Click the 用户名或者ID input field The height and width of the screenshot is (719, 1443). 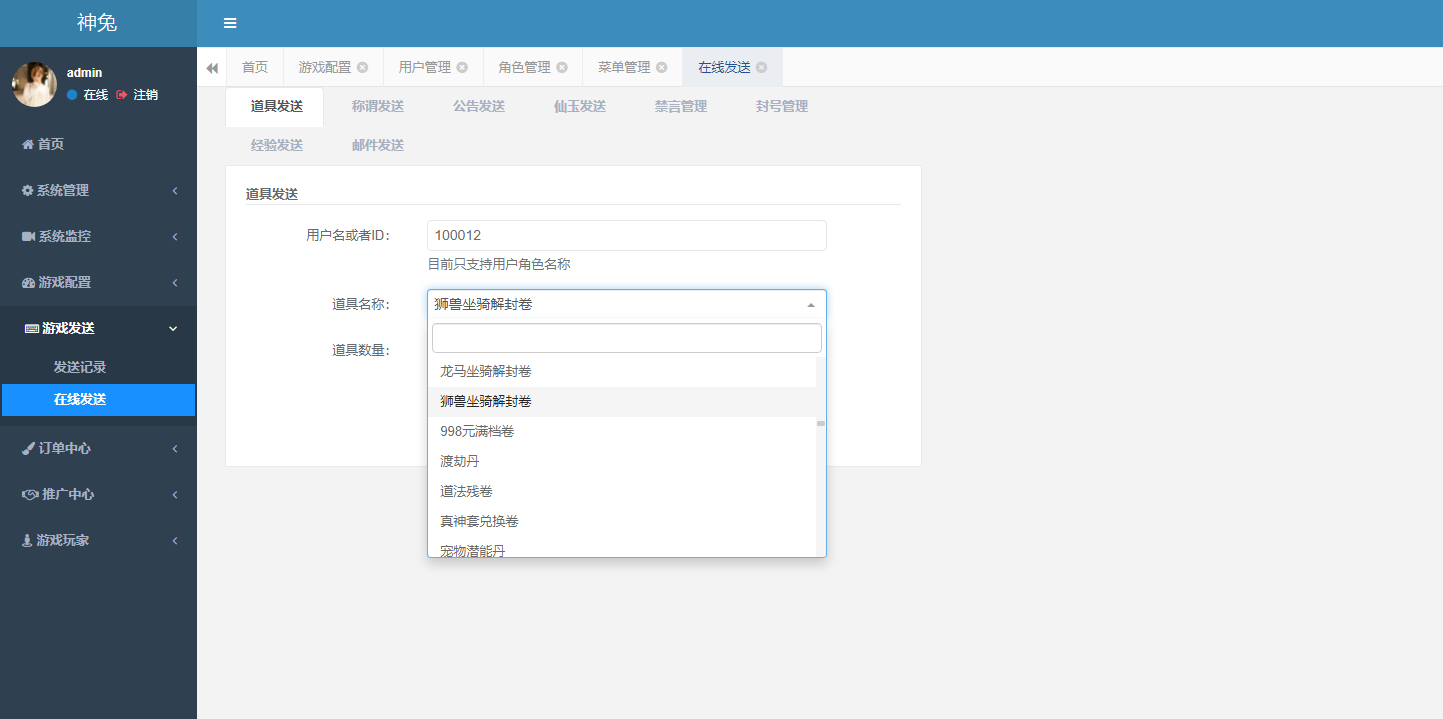626,236
